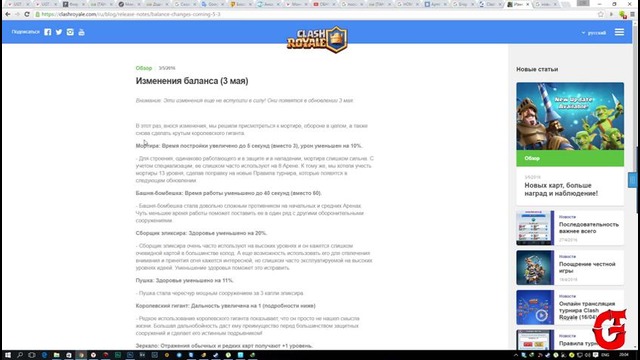Open article Поощрение честной игры

587,267
